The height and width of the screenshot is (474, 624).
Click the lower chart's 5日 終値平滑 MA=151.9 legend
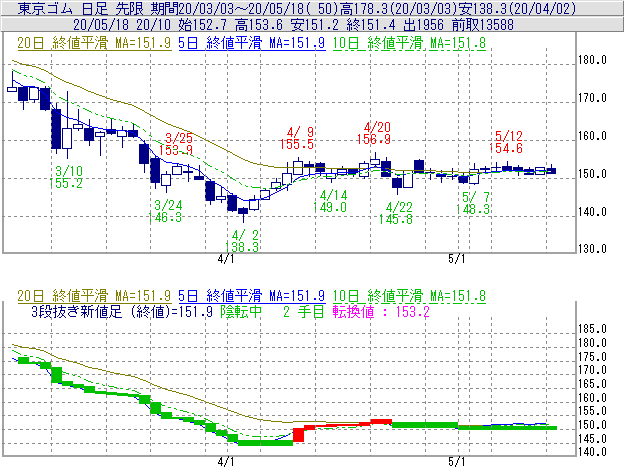click(252, 296)
